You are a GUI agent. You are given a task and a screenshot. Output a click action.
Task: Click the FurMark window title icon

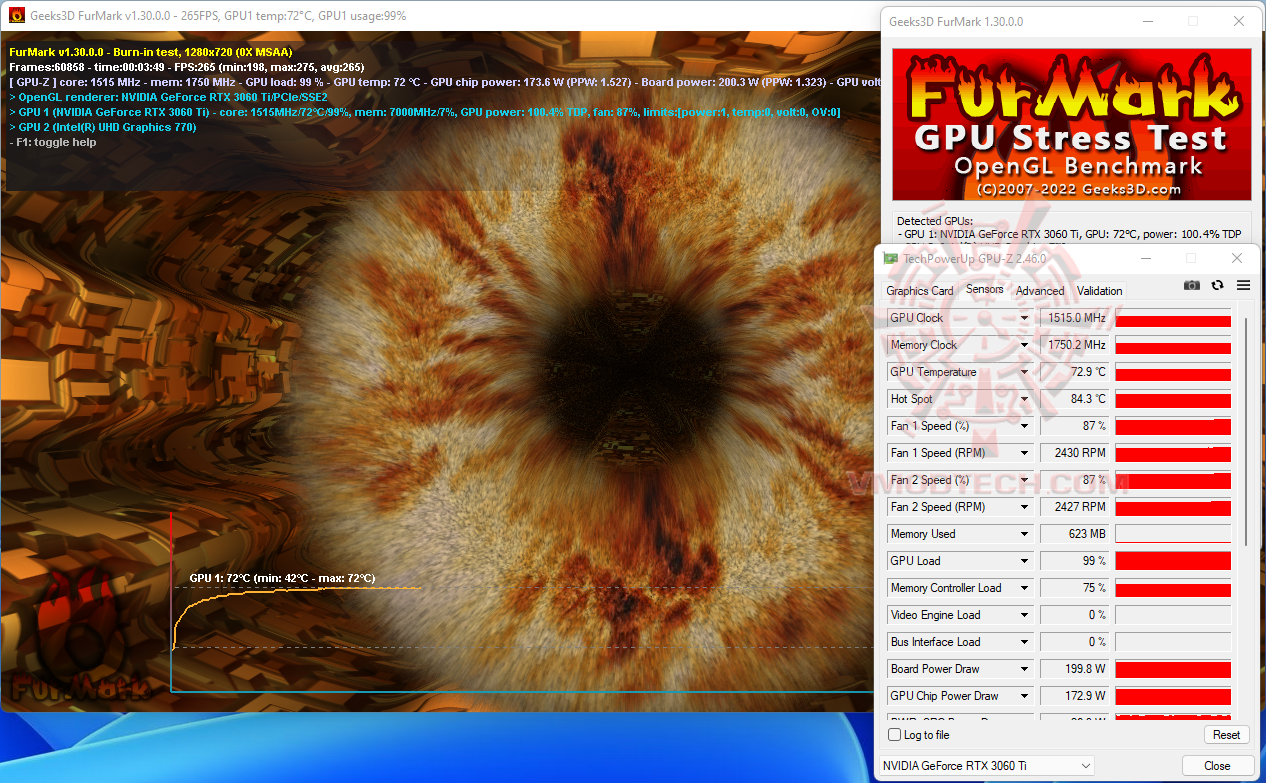tap(16, 16)
